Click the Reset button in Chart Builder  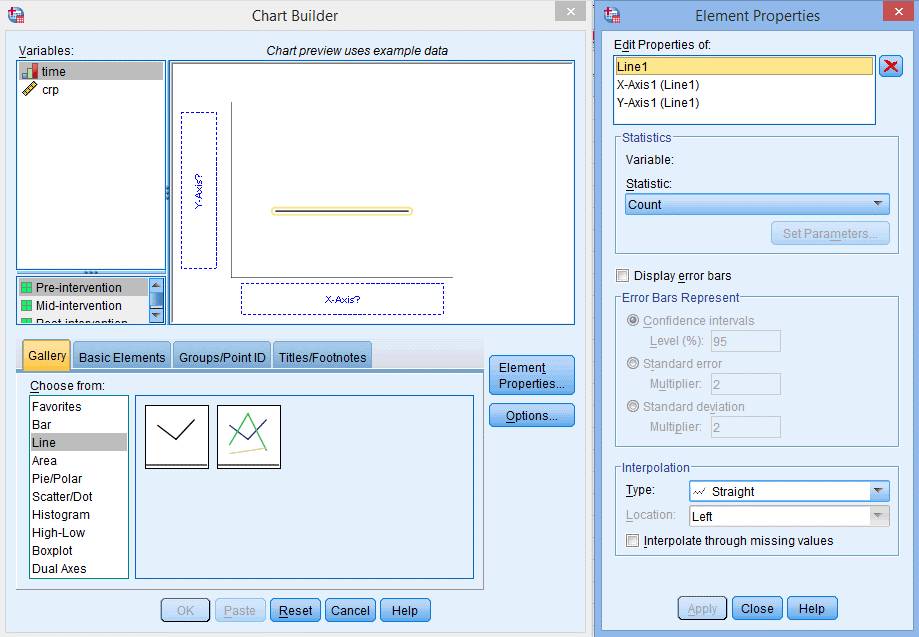point(295,610)
